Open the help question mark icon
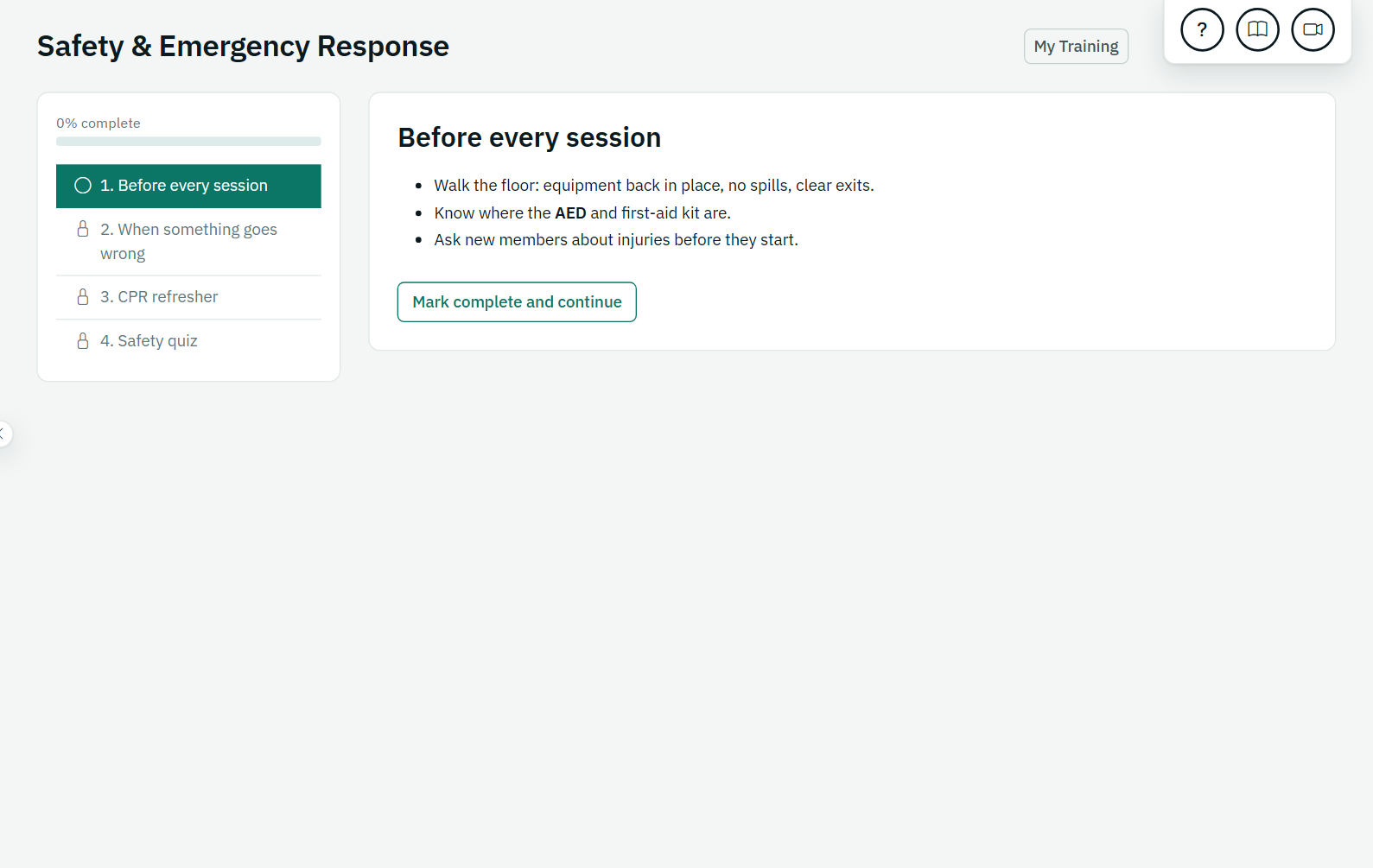 [x=1202, y=29]
